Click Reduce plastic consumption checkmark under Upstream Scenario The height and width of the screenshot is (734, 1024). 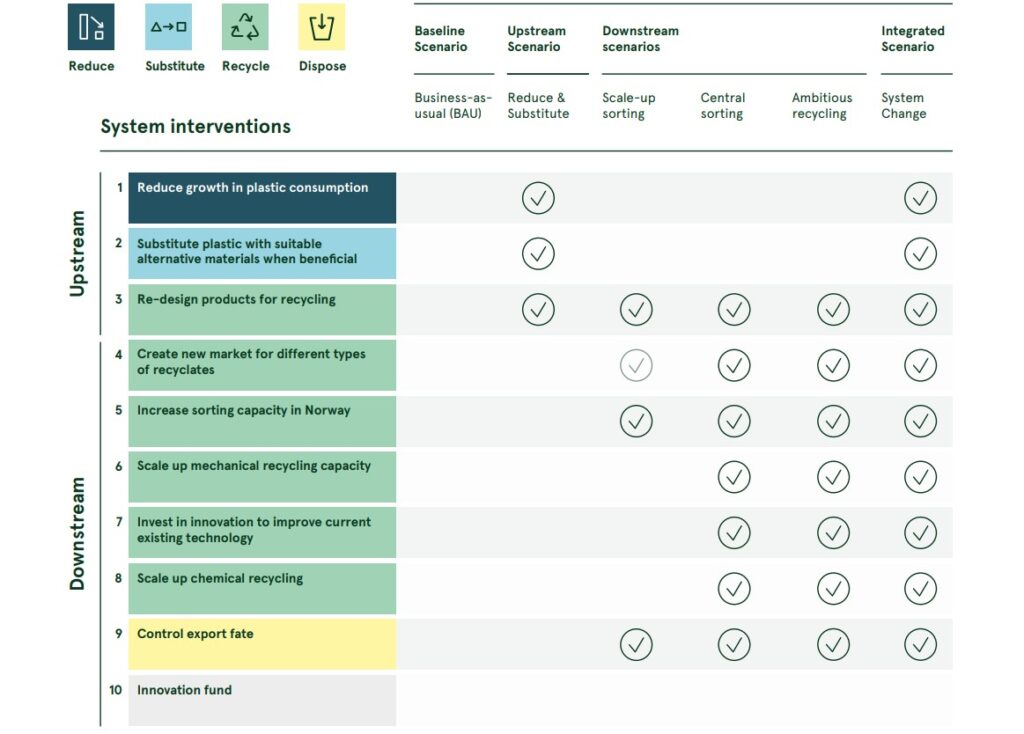coord(538,198)
